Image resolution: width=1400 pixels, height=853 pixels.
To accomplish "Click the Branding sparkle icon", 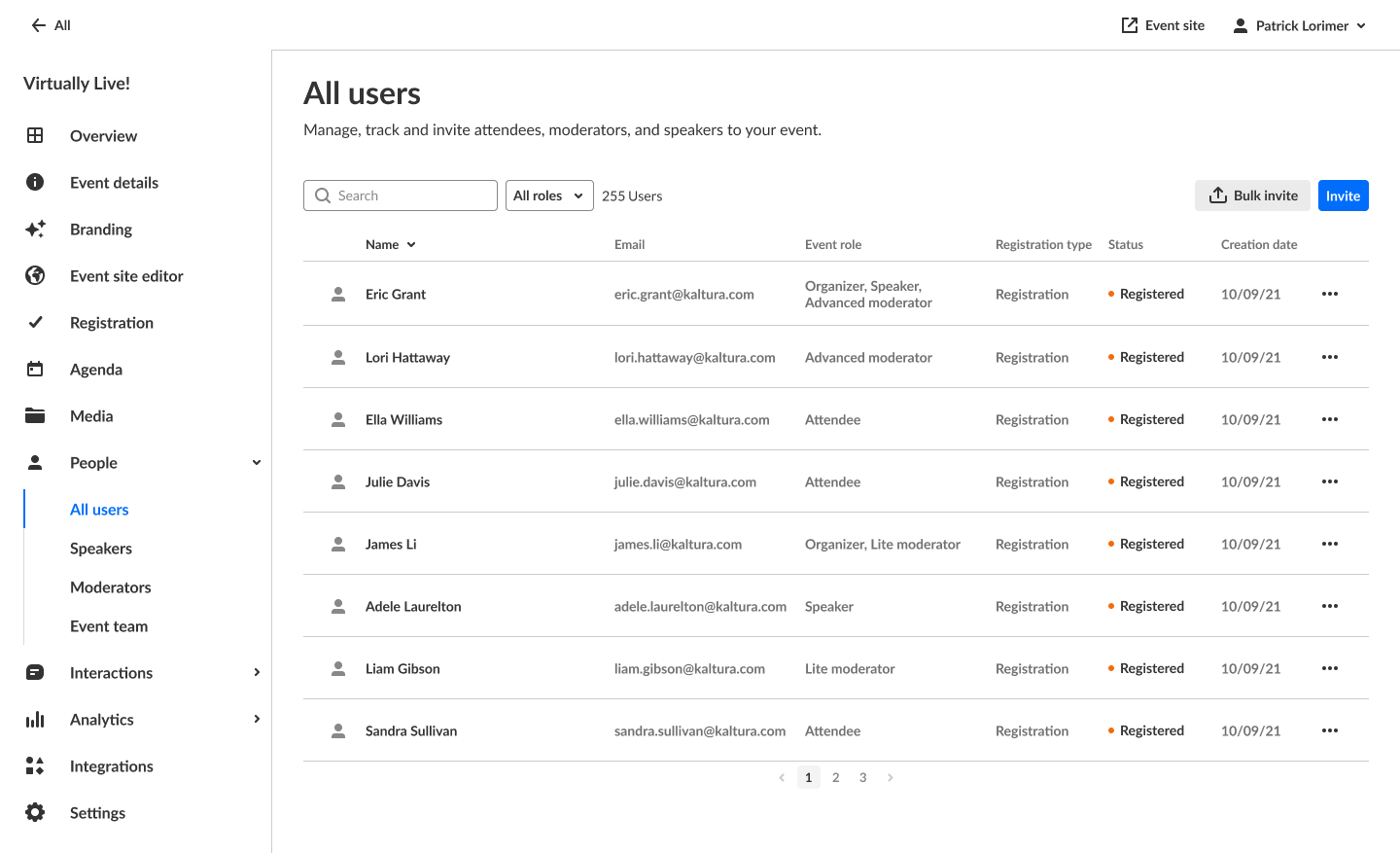I will (35, 230).
